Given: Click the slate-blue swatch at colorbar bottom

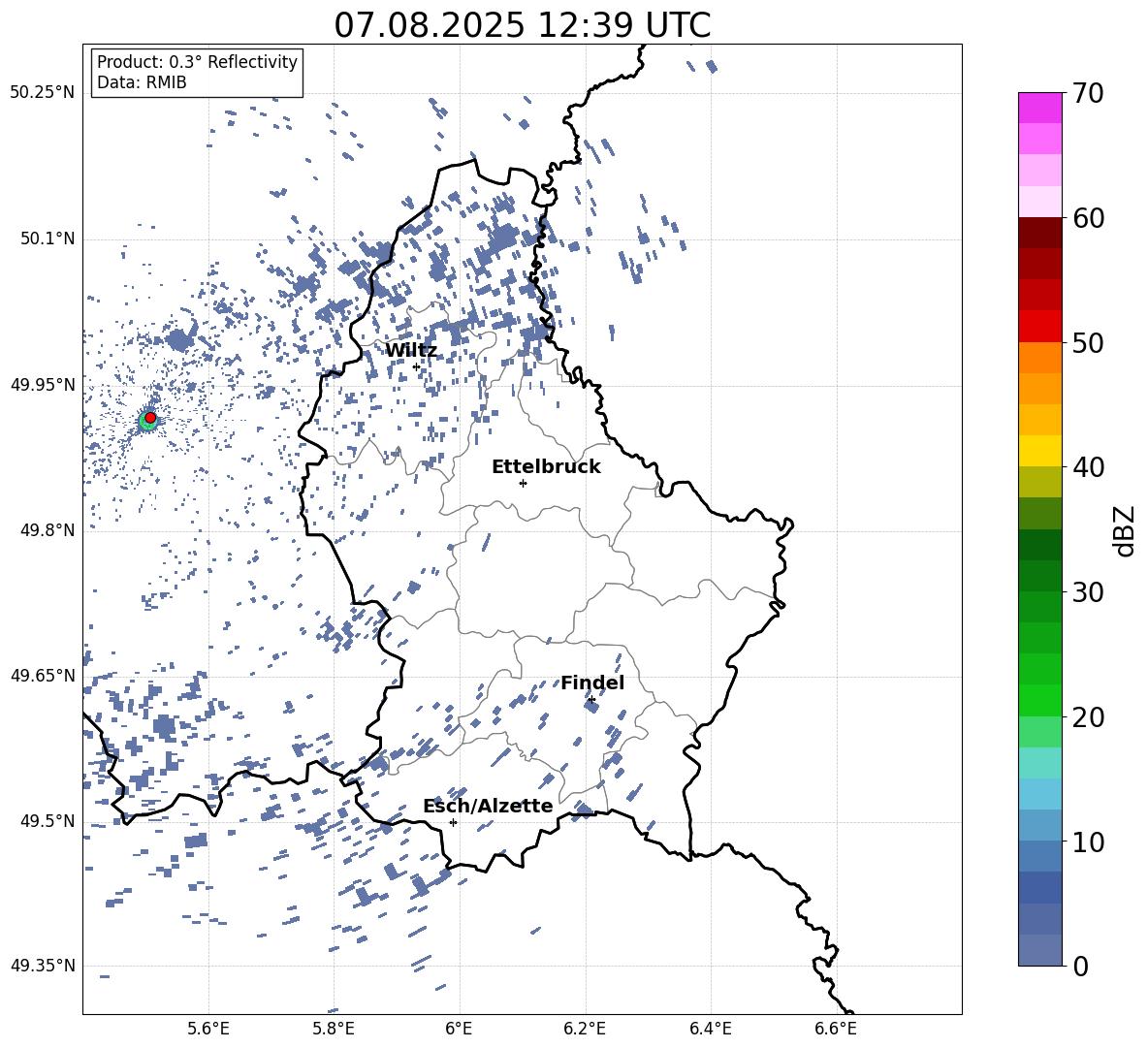Looking at the screenshot, I should [1040, 950].
